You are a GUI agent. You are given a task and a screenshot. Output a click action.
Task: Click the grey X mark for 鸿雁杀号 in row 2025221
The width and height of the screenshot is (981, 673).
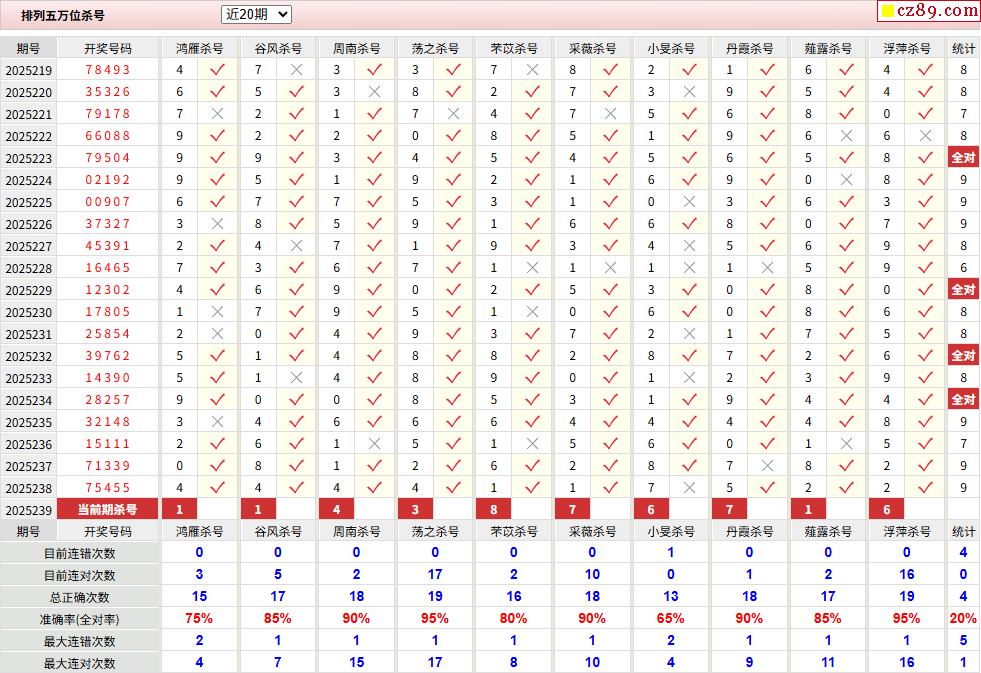217,114
